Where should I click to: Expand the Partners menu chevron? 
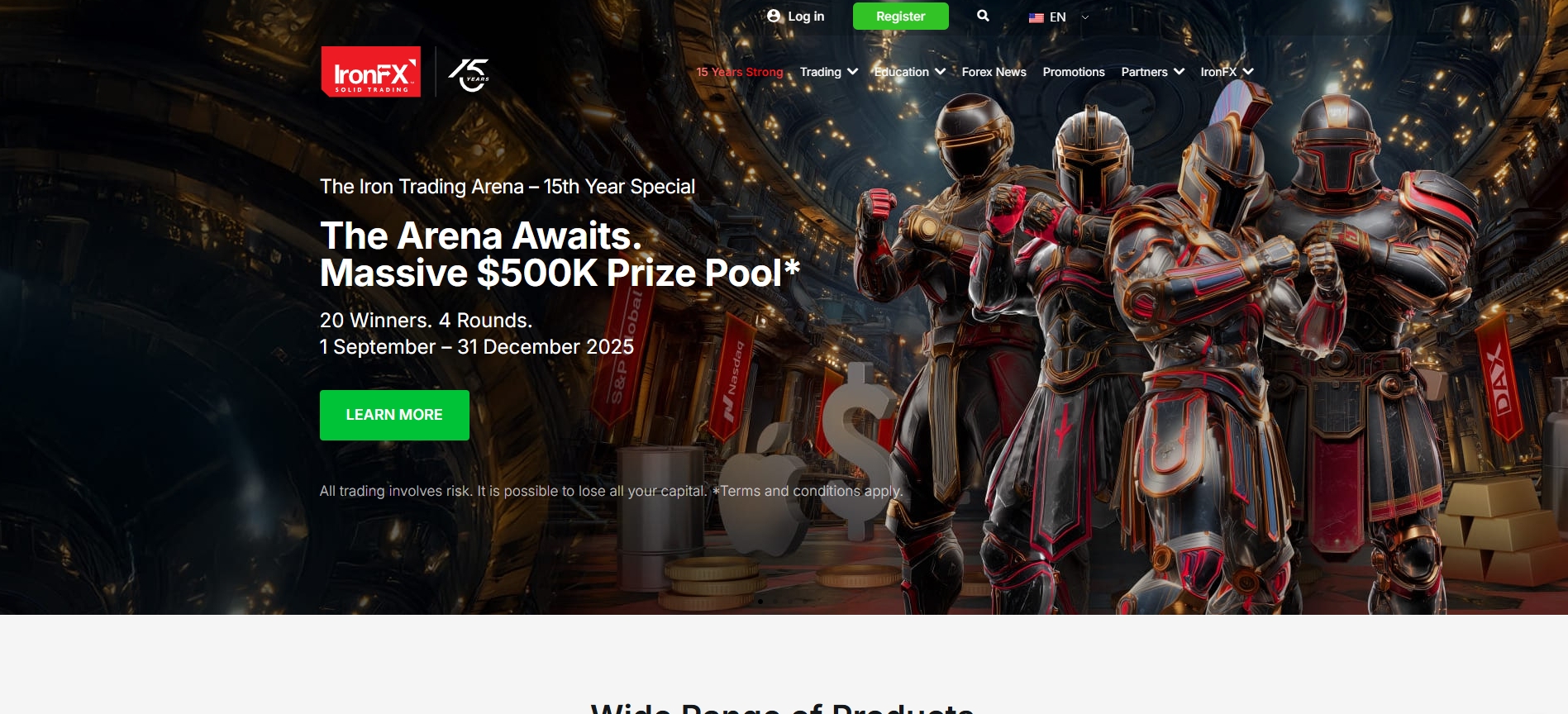[1179, 72]
